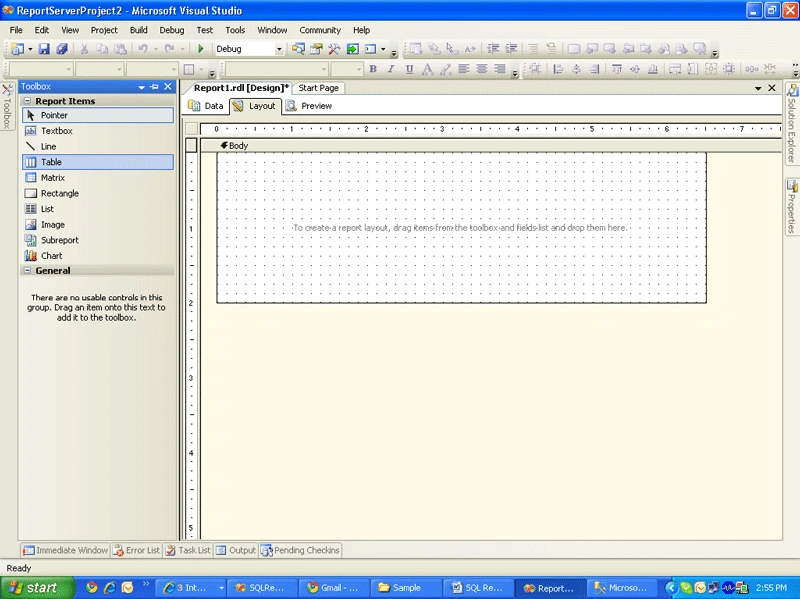800x599 pixels.
Task: Click the New Project toolbar icon
Action: click(x=17, y=49)
